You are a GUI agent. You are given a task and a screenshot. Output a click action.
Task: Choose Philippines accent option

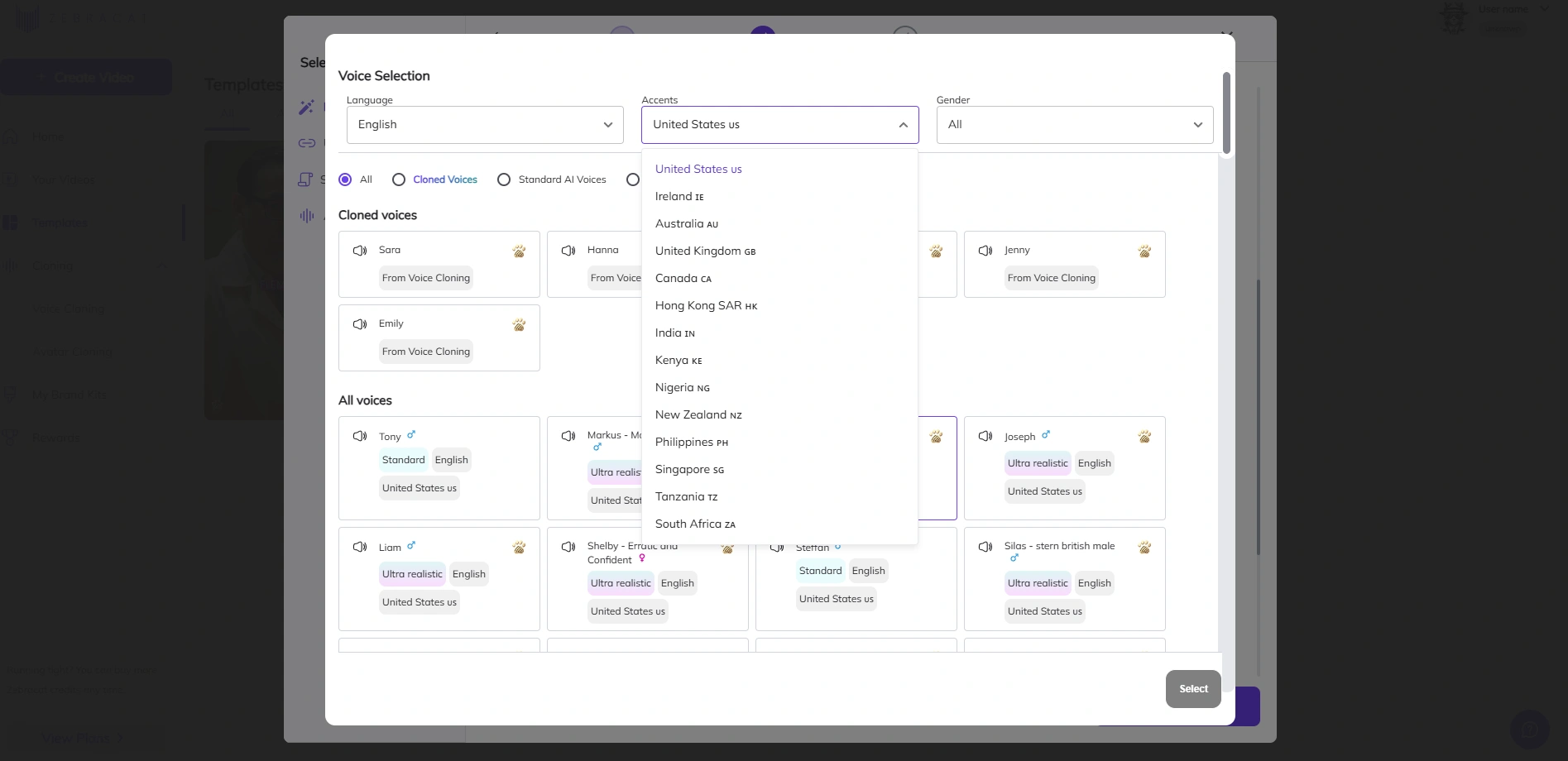coord(779,442)
